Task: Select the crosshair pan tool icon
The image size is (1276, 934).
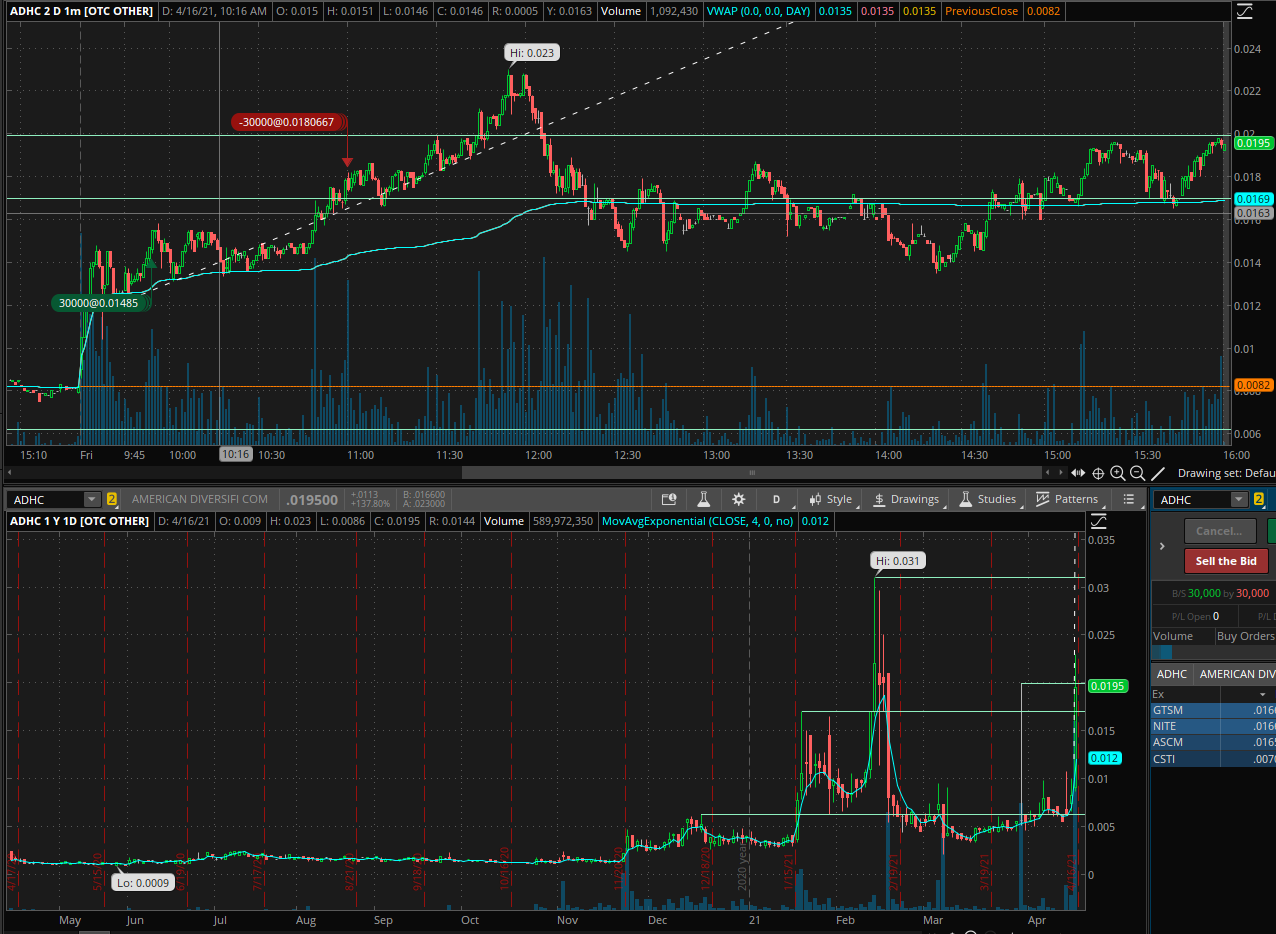Action: coord(1098,473)
